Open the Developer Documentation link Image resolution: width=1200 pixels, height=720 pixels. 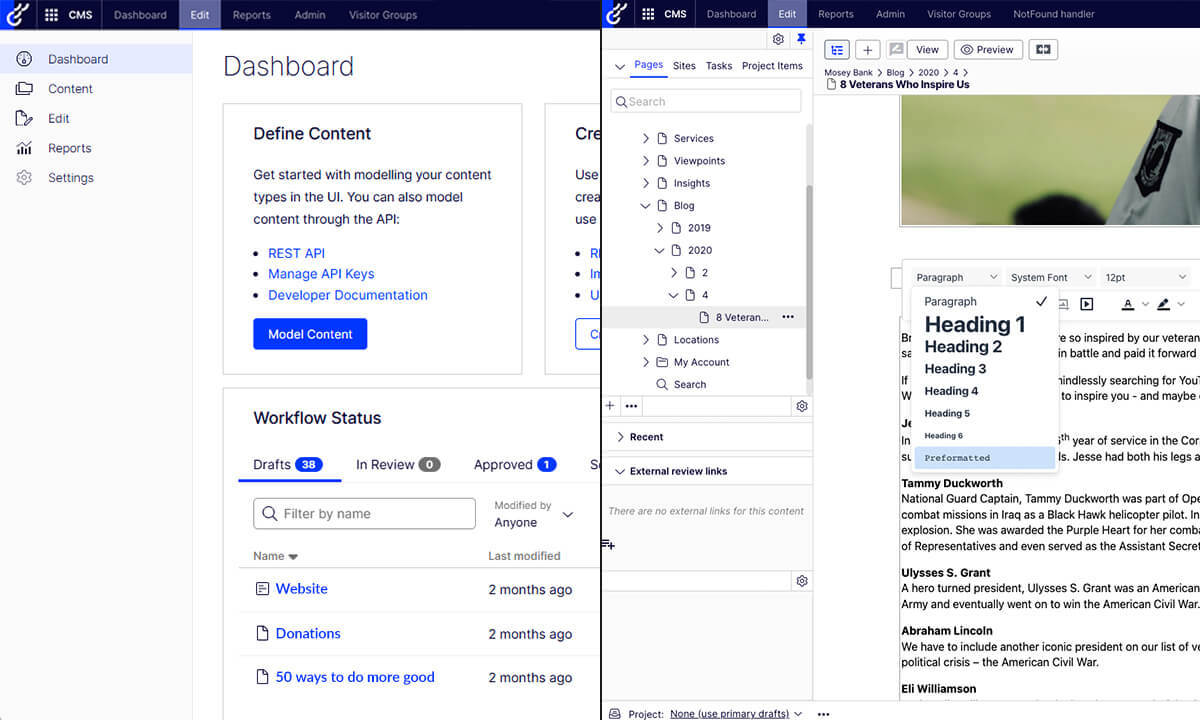tap(348, 295)
